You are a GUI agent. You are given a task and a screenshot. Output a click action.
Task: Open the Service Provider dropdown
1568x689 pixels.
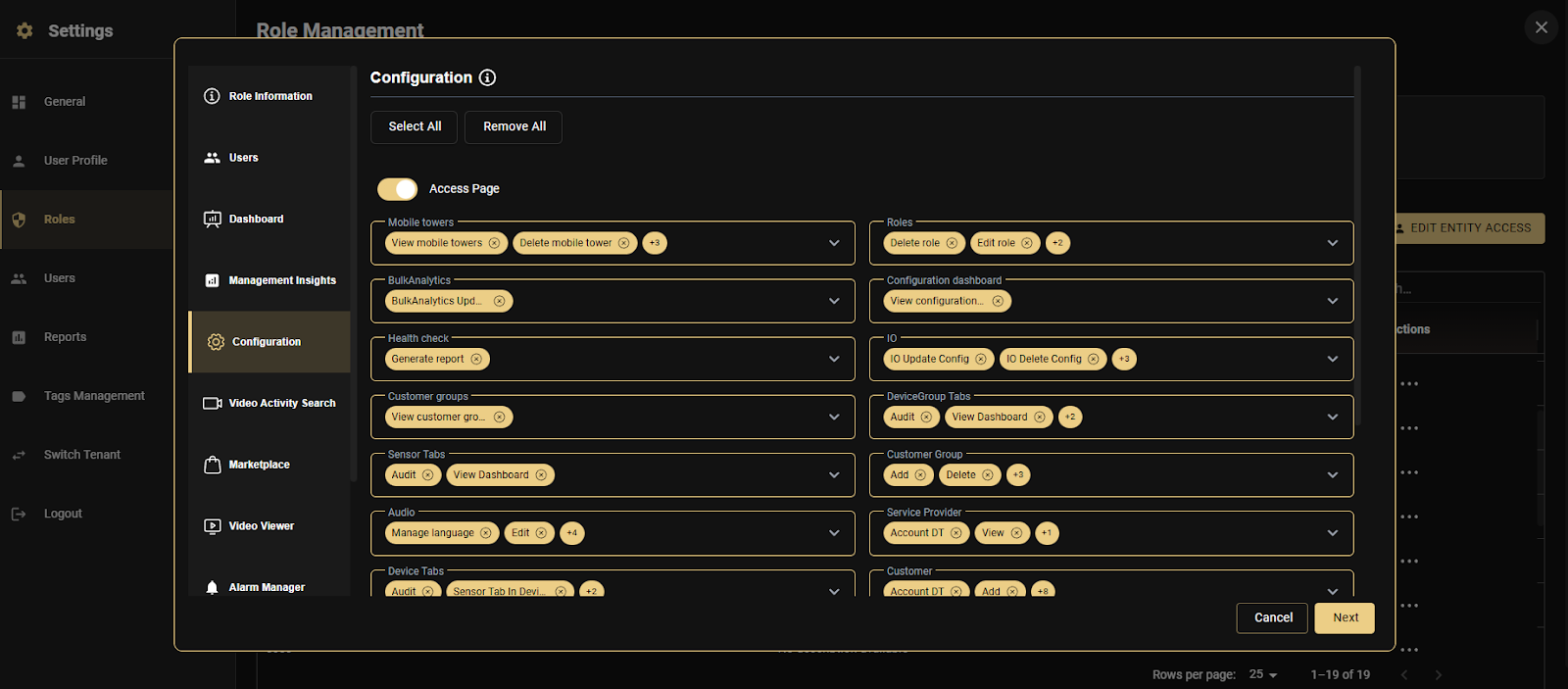1333,533
